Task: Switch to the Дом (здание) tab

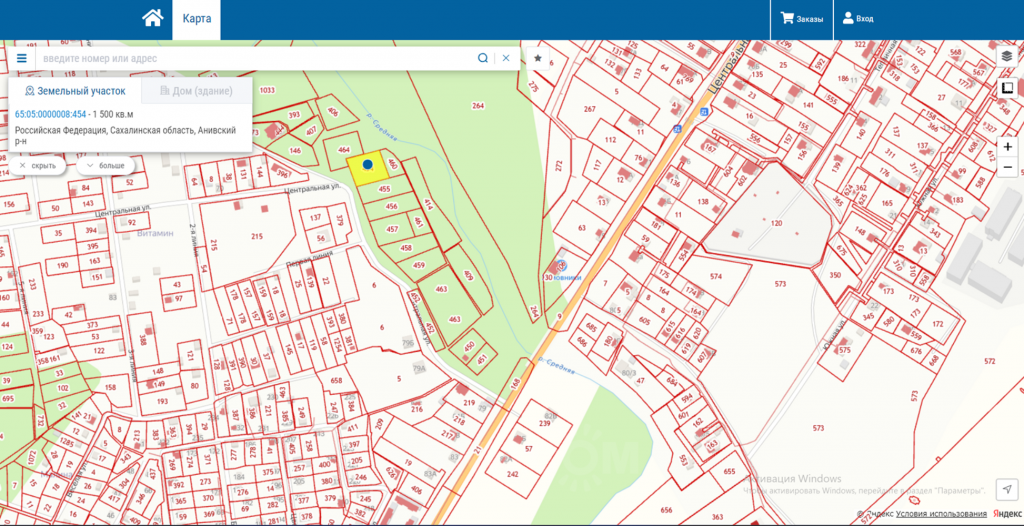Action: (x=196, y=91)
